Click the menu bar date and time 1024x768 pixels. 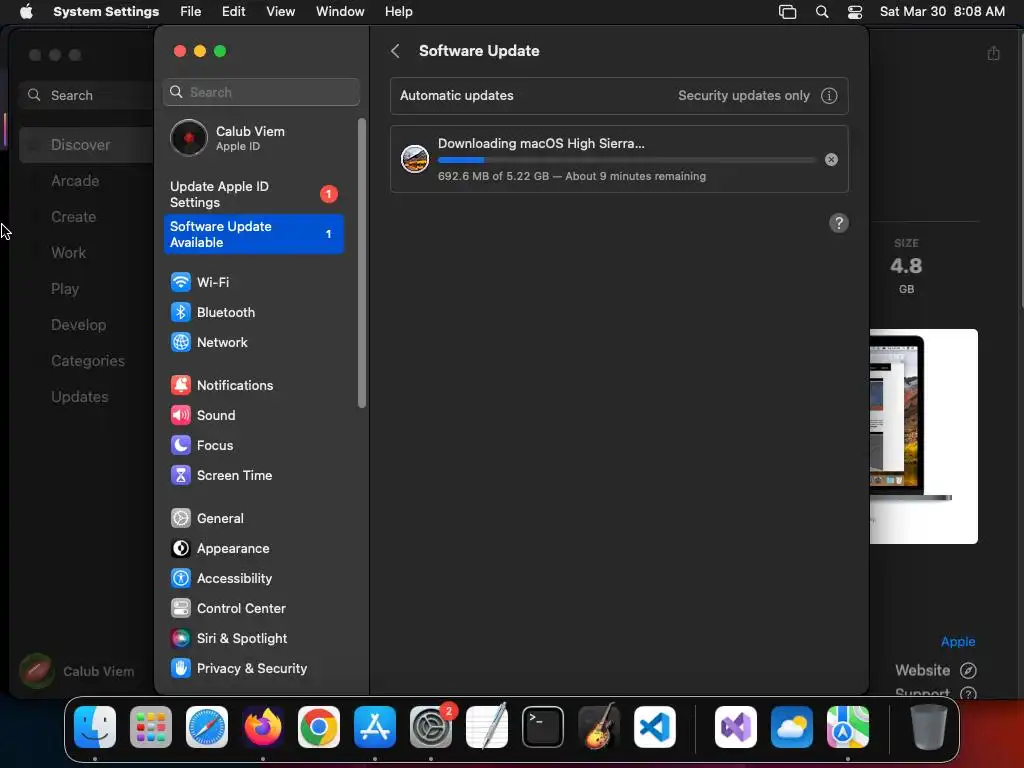click(942, 12)
